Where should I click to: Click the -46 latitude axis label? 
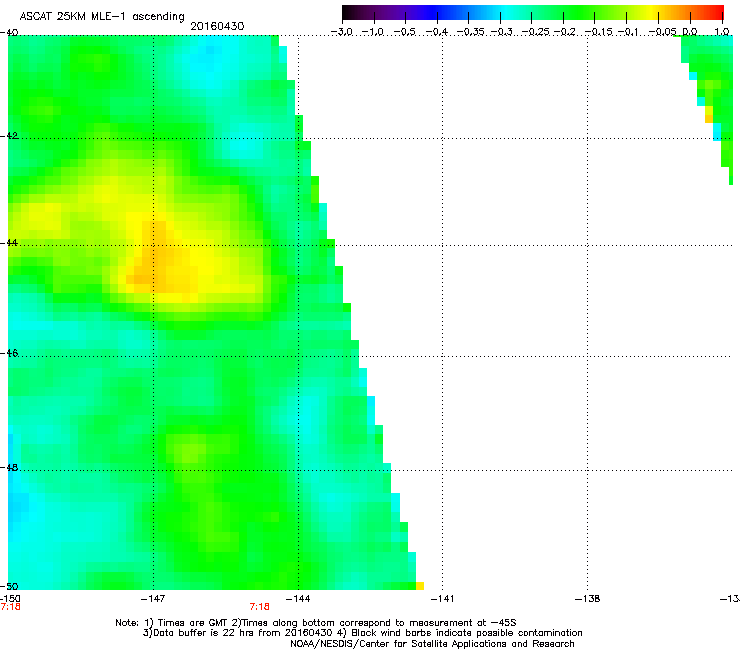[9, 353]
